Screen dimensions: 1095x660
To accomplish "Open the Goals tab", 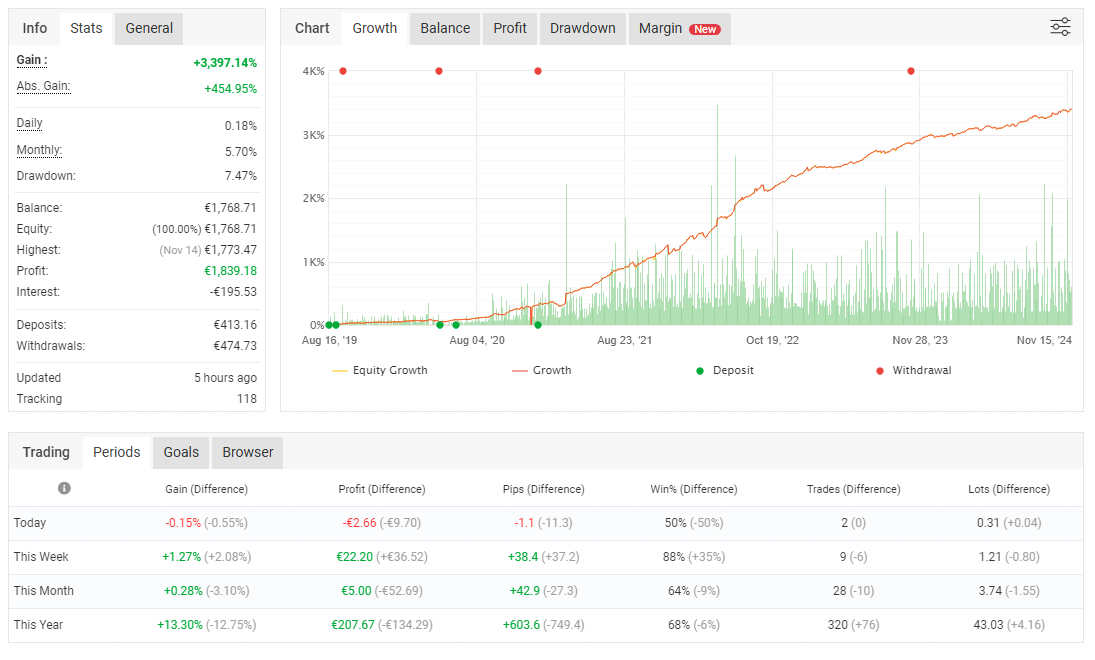I will pos(181,452).
